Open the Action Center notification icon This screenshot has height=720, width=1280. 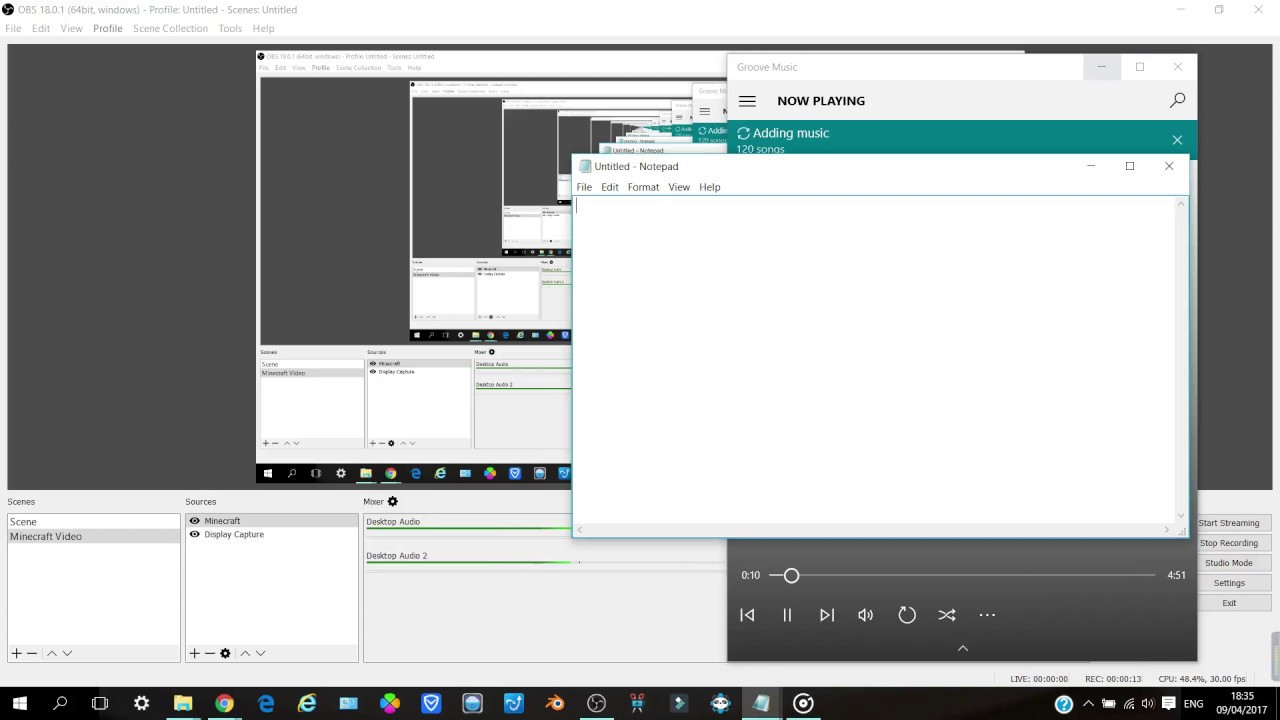(1168, 704)
